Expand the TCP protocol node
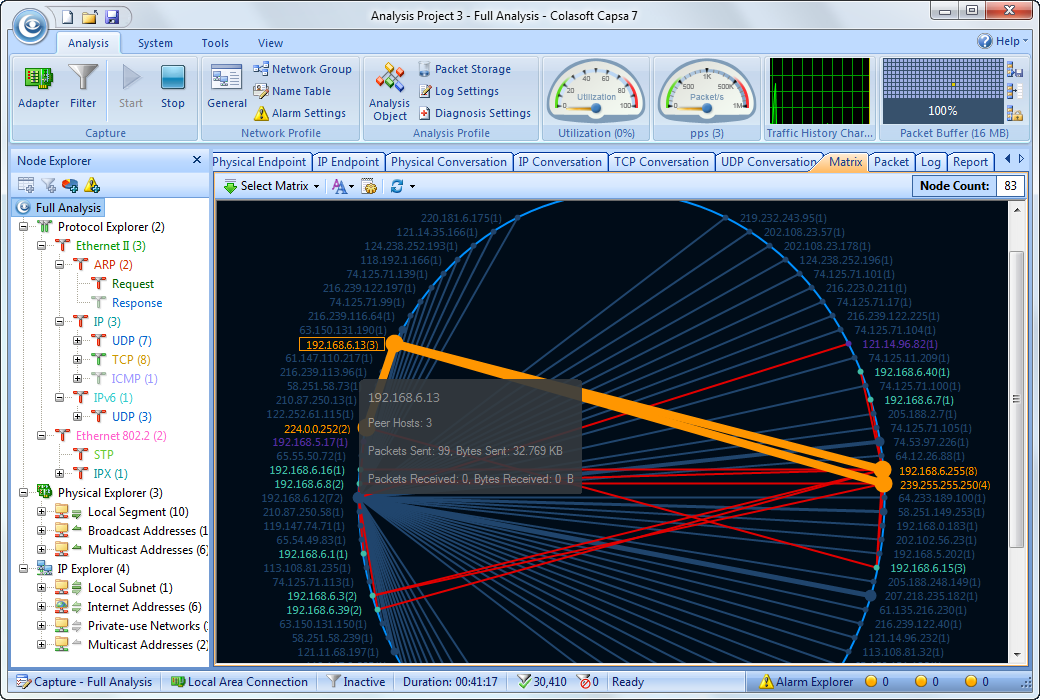 78,360
